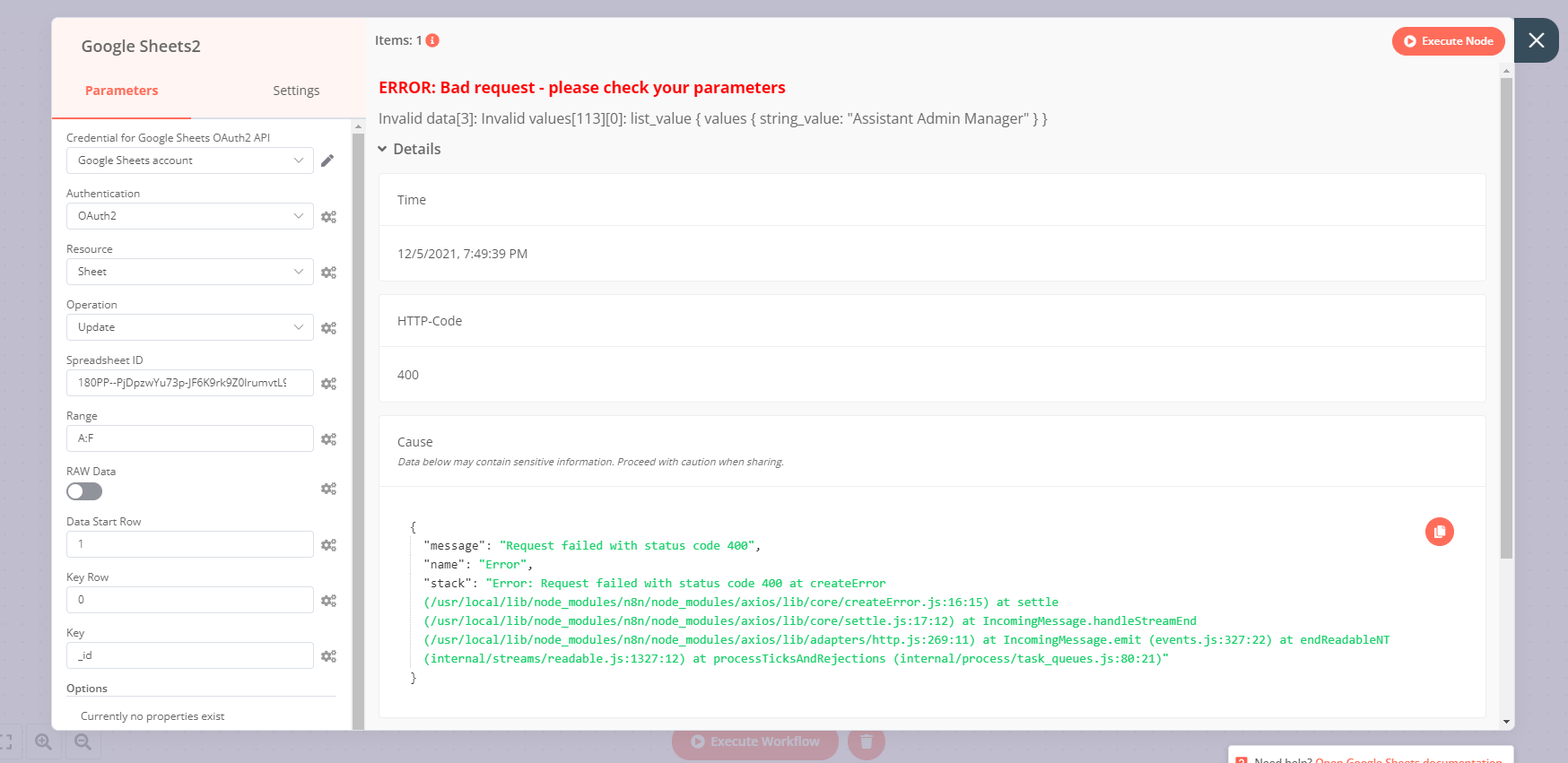Screen dimensions: 1568x763
Task: Collapse the error Details section
Action: (410, 149)
